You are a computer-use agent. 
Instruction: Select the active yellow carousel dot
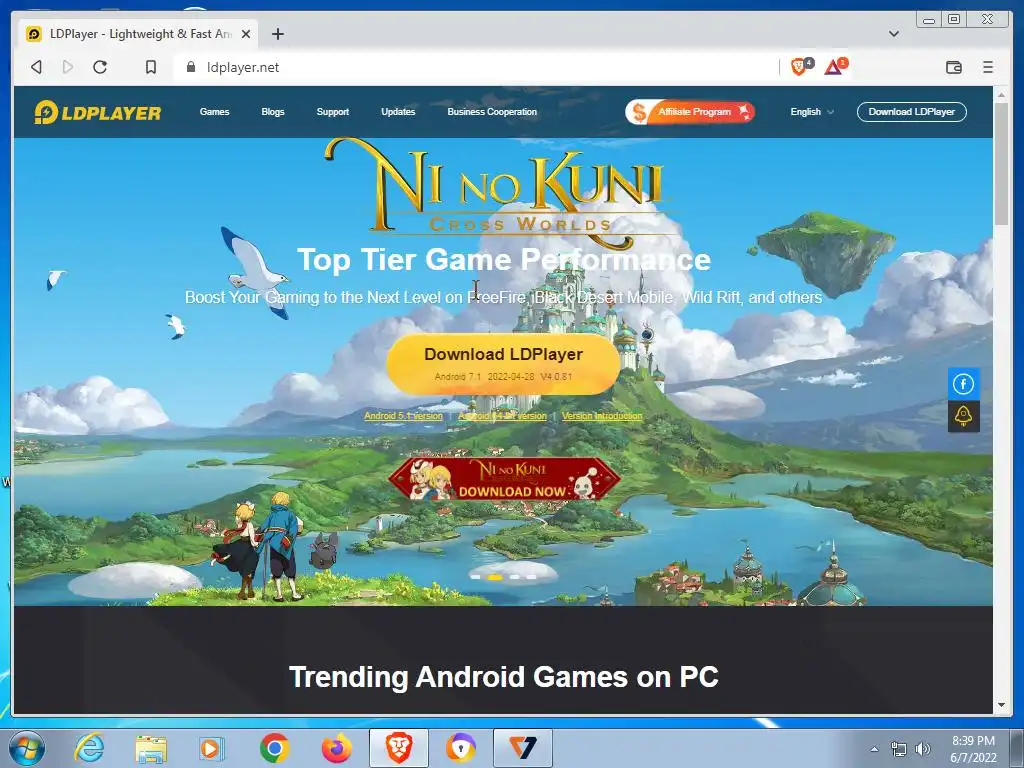[495, 577]
